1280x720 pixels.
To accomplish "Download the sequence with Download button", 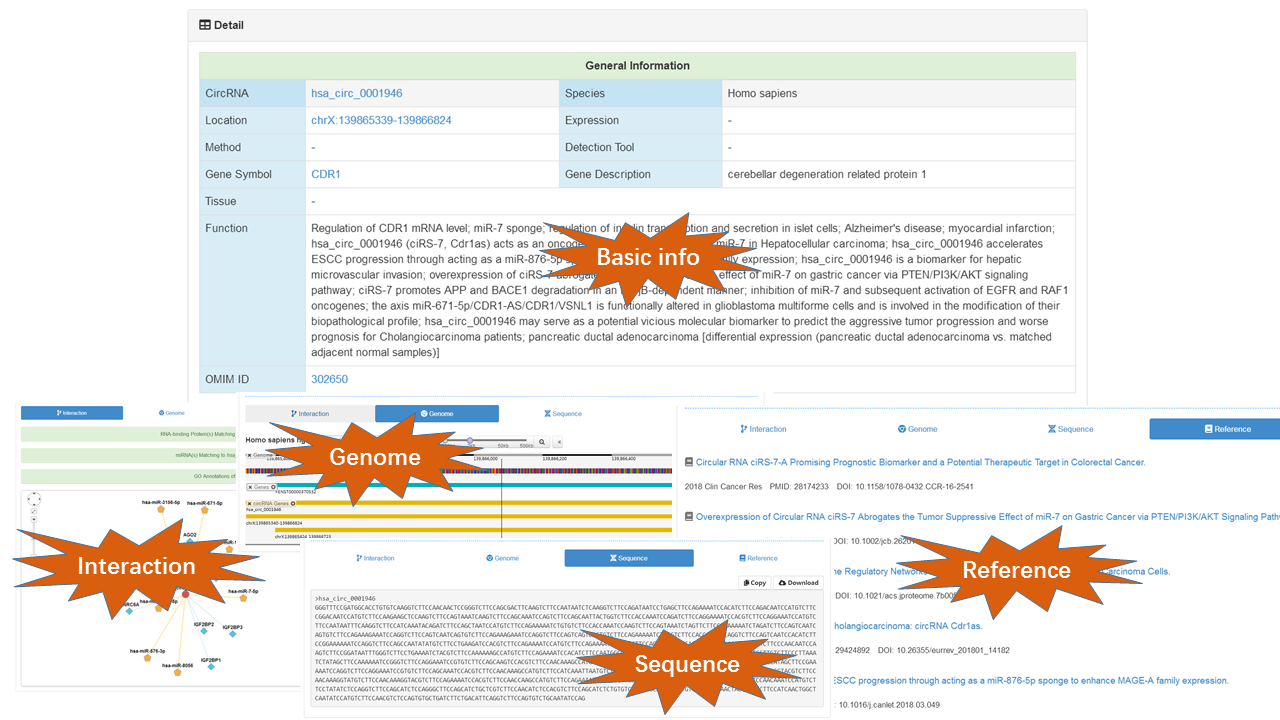I will (x=798, y=582).
